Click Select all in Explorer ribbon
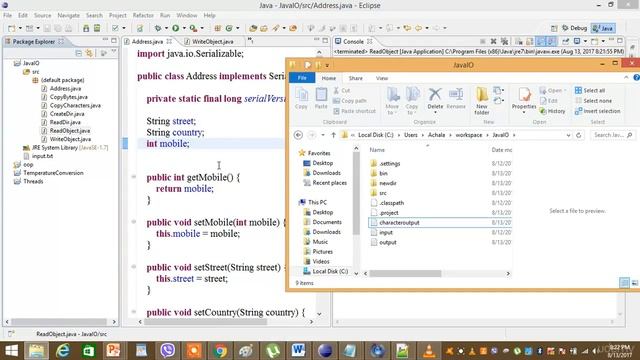Screen dimensions: 640x360 pos(590,90)
